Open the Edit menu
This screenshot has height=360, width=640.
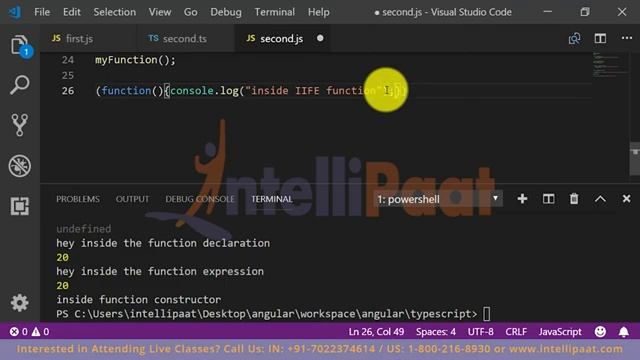click(x=71, y=12)
